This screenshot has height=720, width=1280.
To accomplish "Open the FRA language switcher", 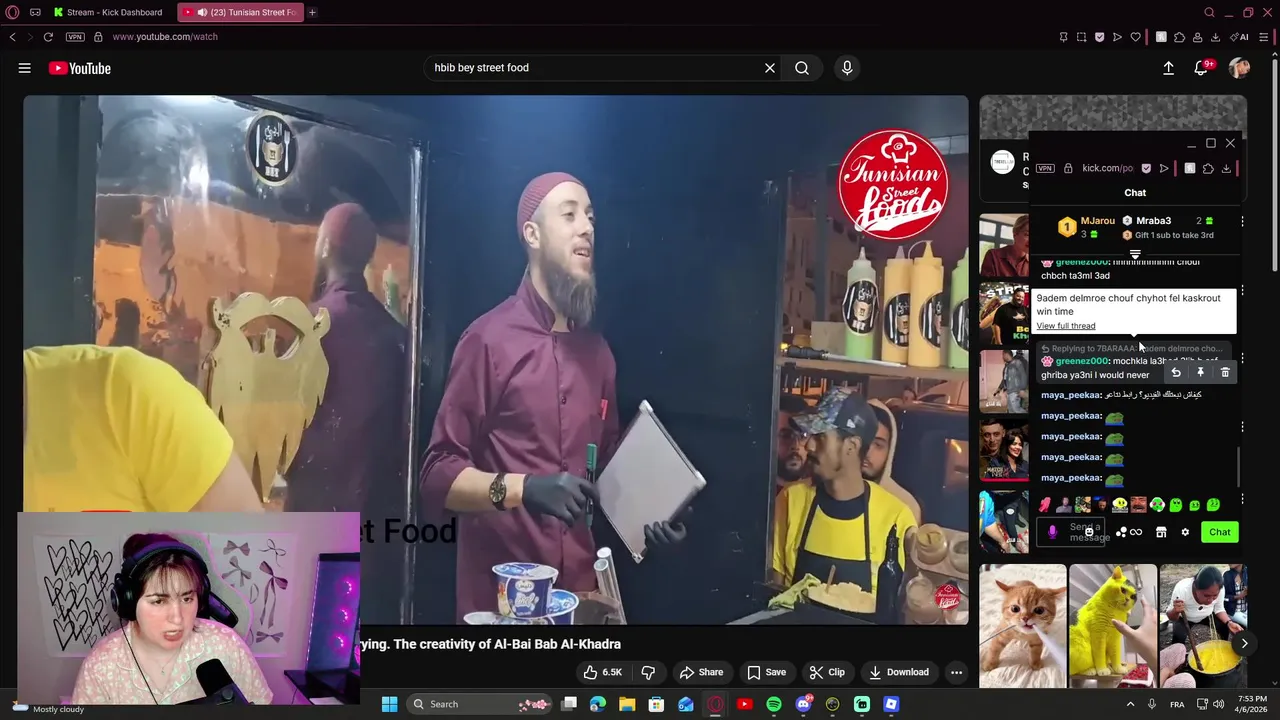I will click(1177, 704).
